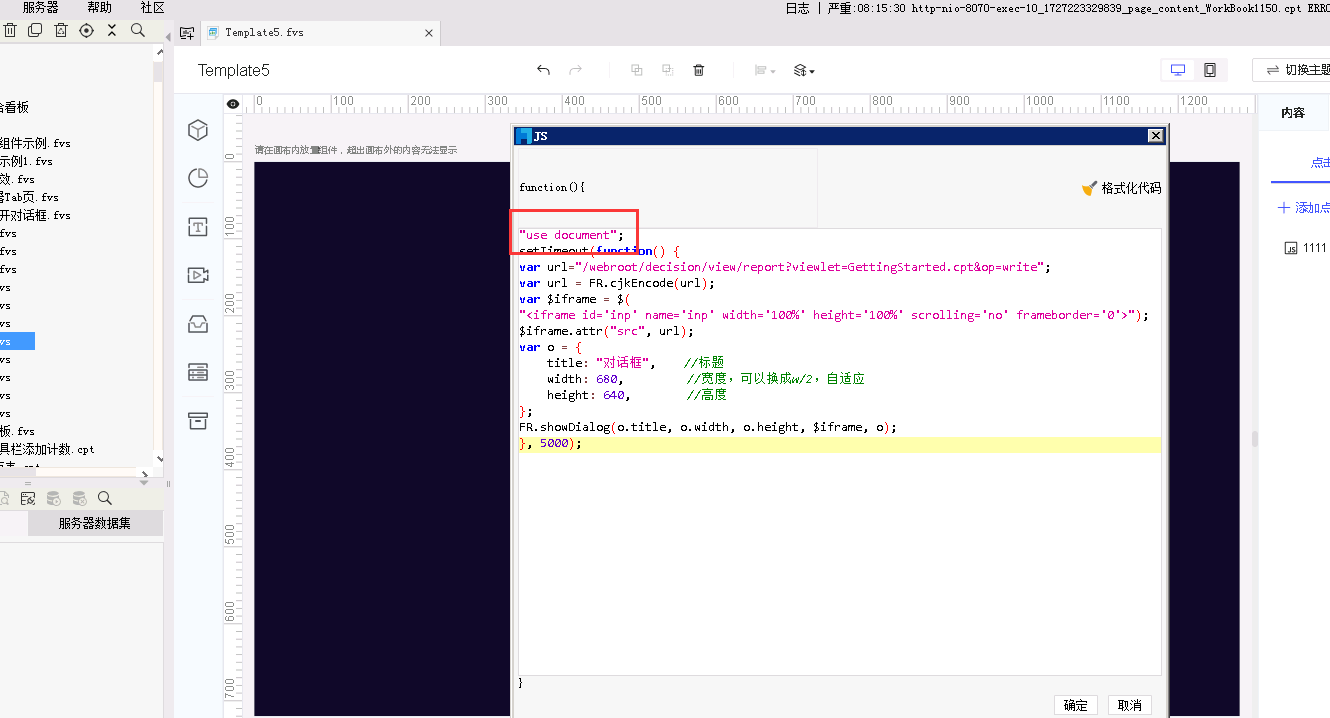The image size is (1330, 718).
Task: Open the 社区 menu
Action: [x=152, y=7]
